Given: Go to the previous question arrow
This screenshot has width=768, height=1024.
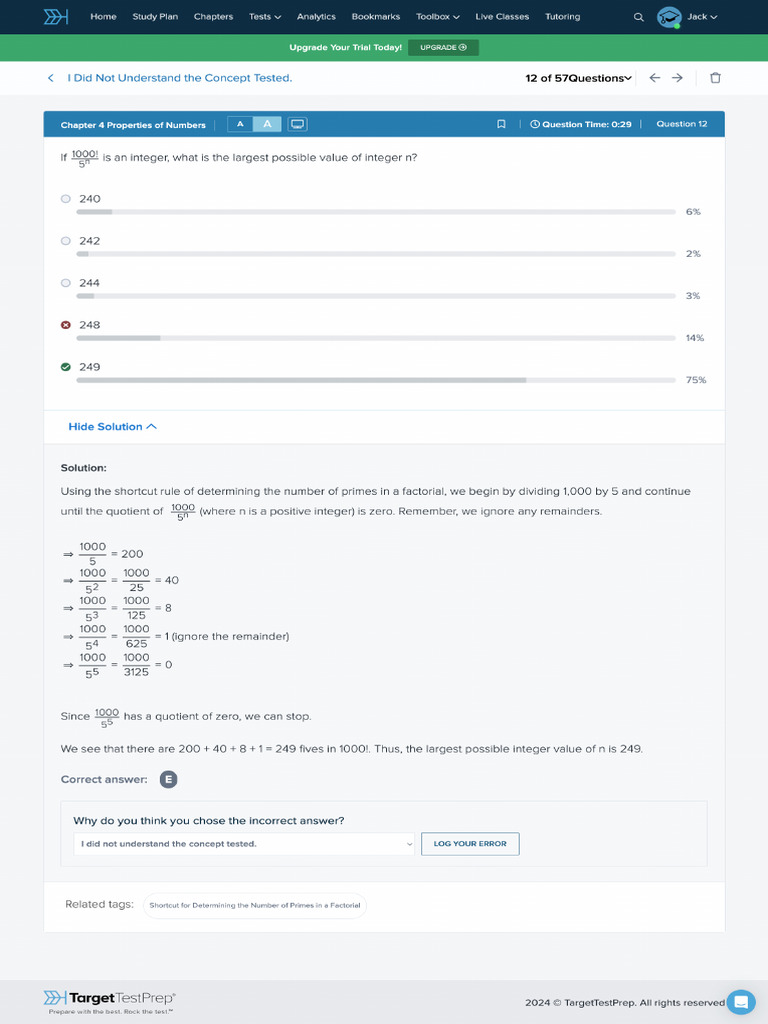Looking at the screenshot, I should [x=654, y=78].
